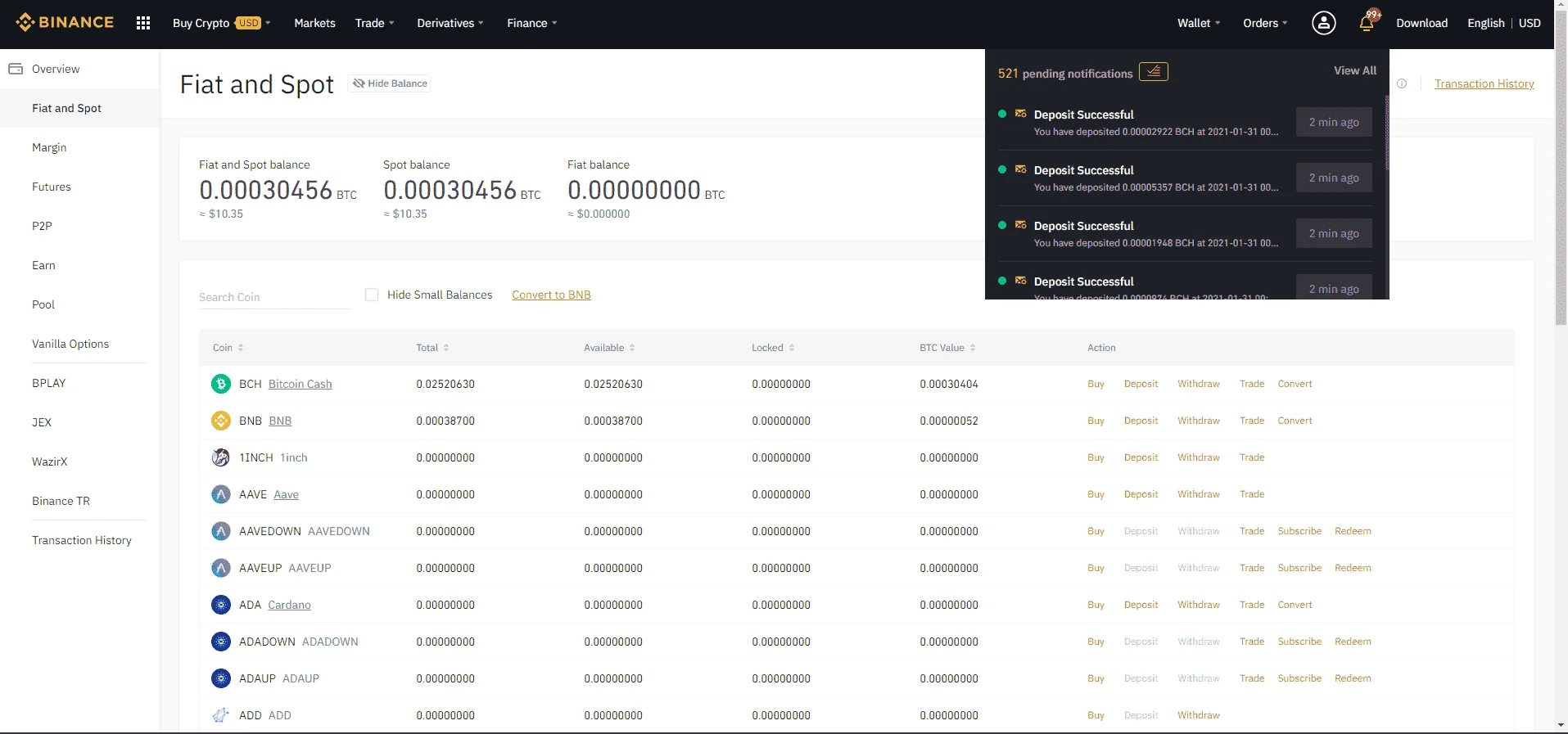Viewport: 1568px width, 734px height.
Task: Click the mark-all-read icon beside pending notifications
Action: point(1154,72)
